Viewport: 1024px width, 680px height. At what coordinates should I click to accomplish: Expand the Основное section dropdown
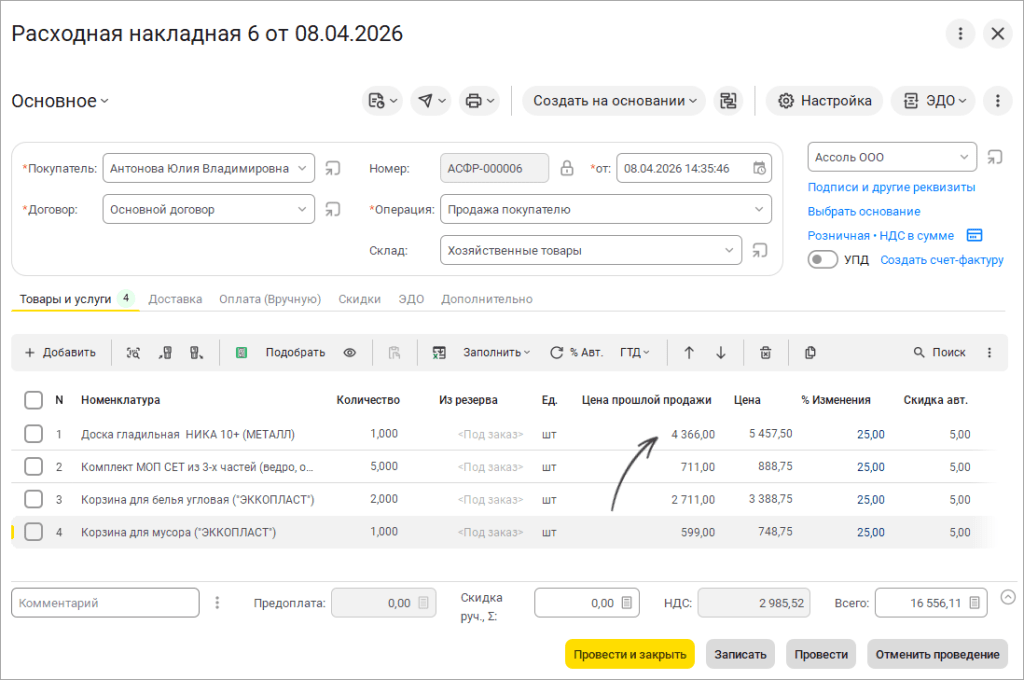pyautogui.click(x=60, y=101)
